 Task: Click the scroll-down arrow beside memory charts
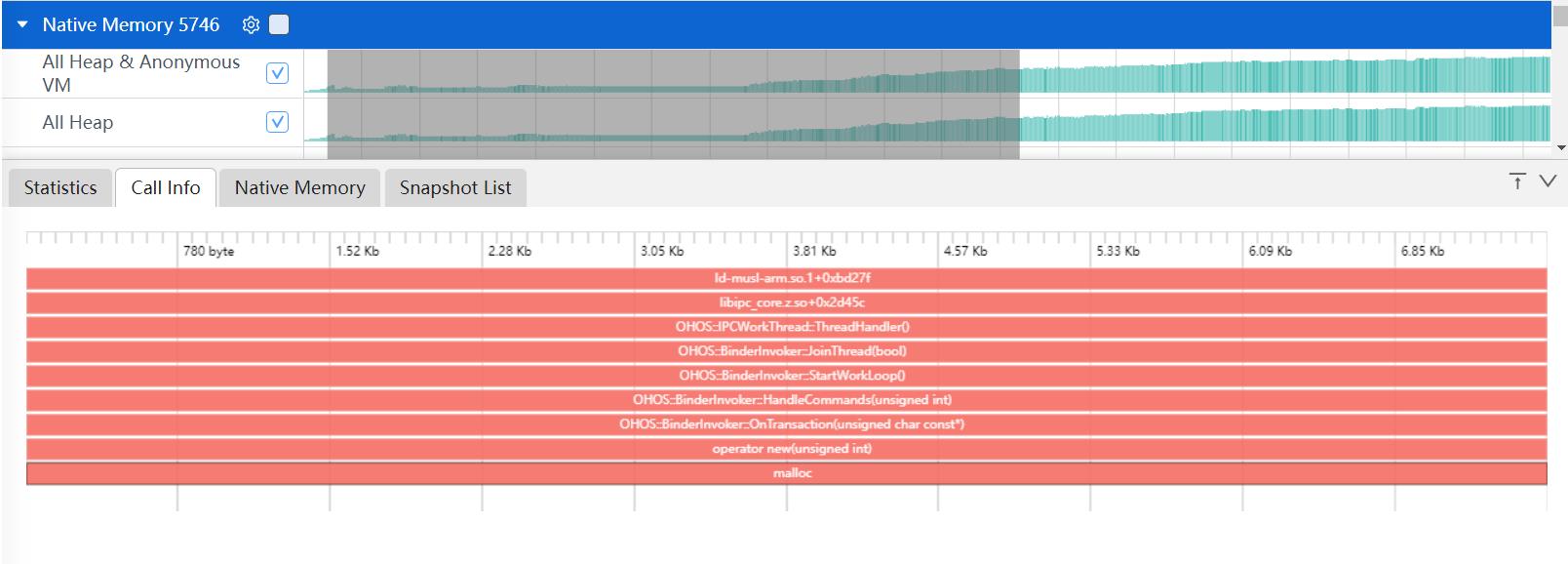(x=1560, y=148)
